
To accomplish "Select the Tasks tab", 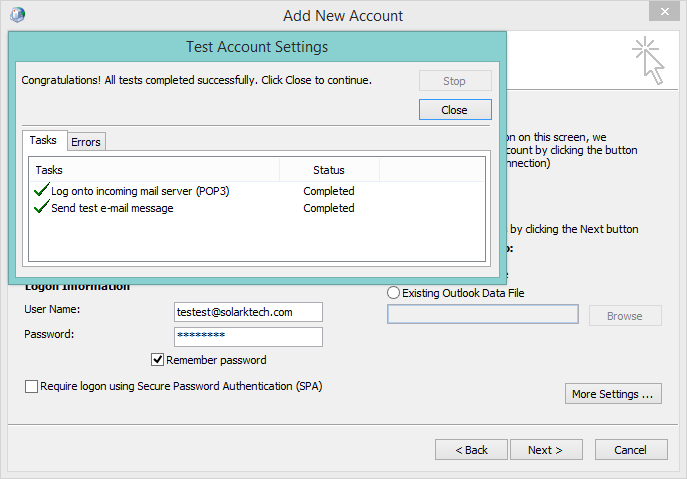I will click(x=43, y=141).
